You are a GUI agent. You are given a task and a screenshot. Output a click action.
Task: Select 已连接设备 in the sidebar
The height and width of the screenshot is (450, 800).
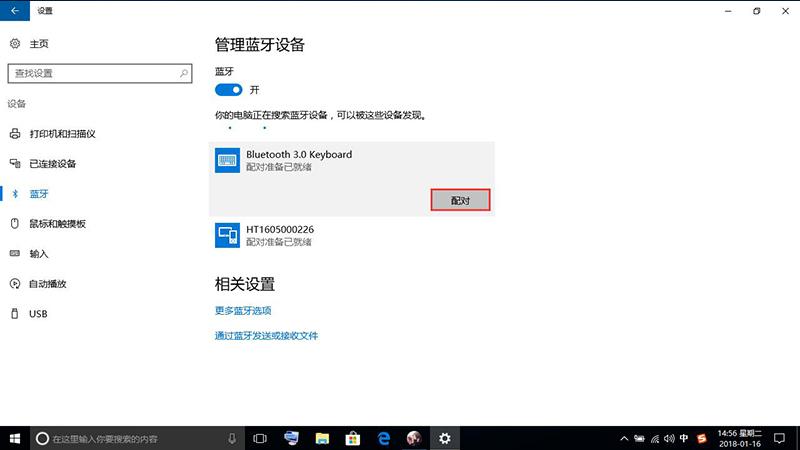point(53,164)
